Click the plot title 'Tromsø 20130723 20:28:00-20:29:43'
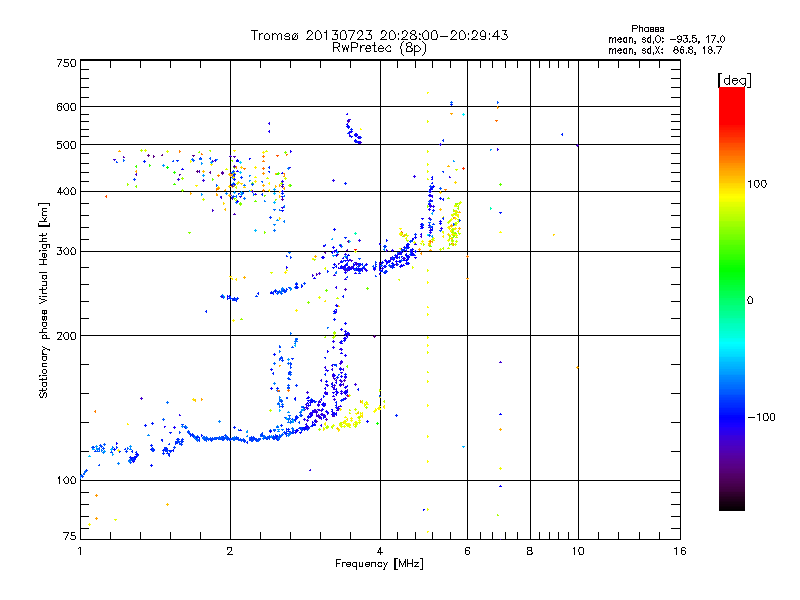The image size is (800, 600). tap(379, 35)
